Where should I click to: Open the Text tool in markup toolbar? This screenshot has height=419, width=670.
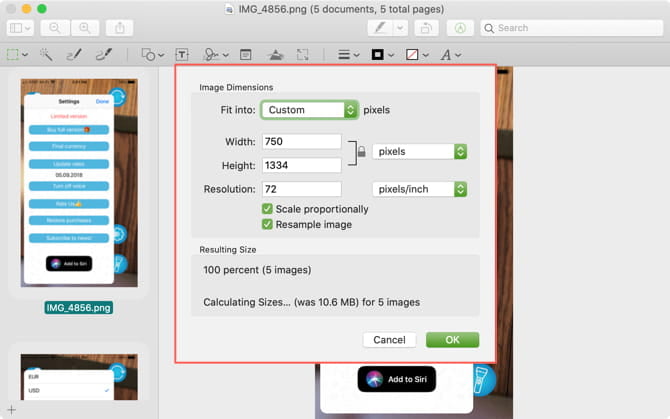(182, 55)
